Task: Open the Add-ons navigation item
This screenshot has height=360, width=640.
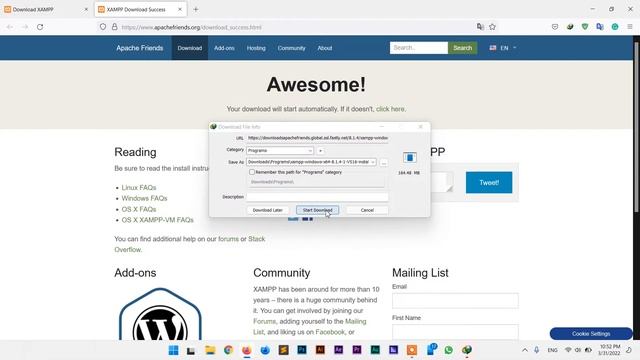Action: [x=224, y=48]
